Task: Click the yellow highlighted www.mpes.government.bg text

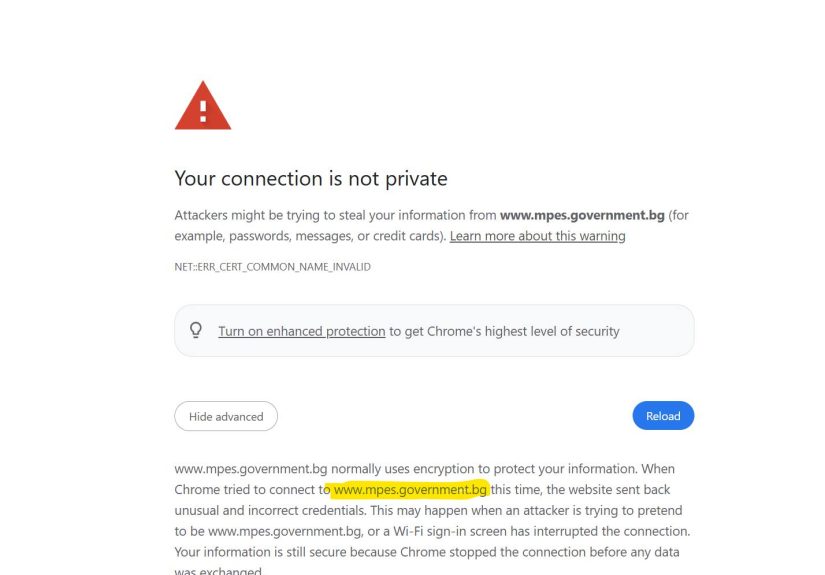Action: coord(410,490)
